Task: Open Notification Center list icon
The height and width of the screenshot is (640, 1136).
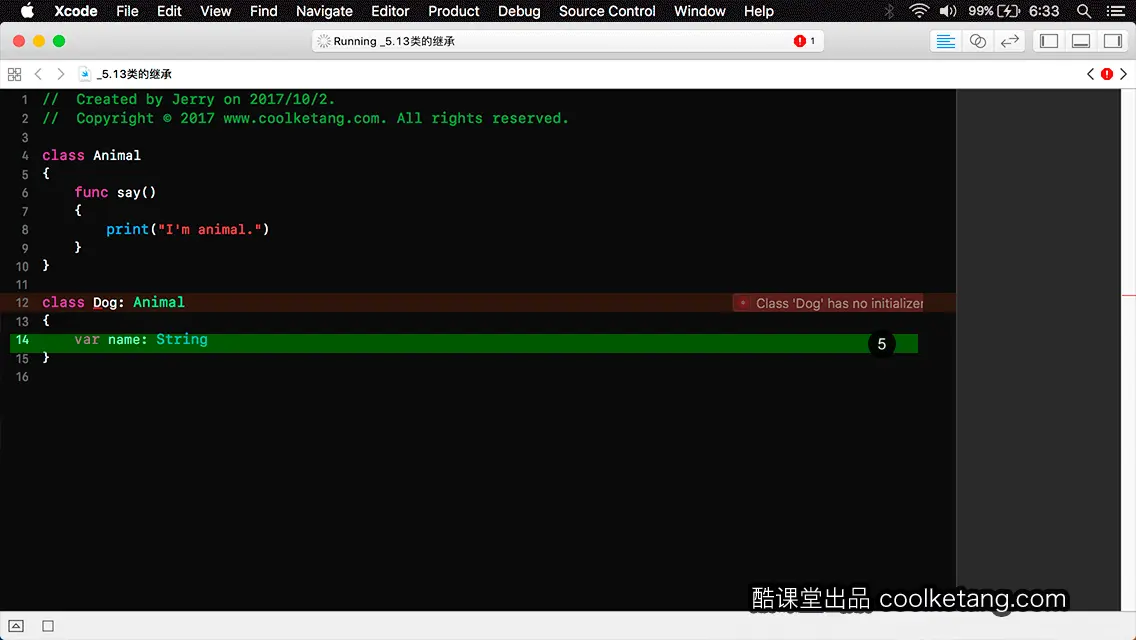Action: (x=1116, y=11)
